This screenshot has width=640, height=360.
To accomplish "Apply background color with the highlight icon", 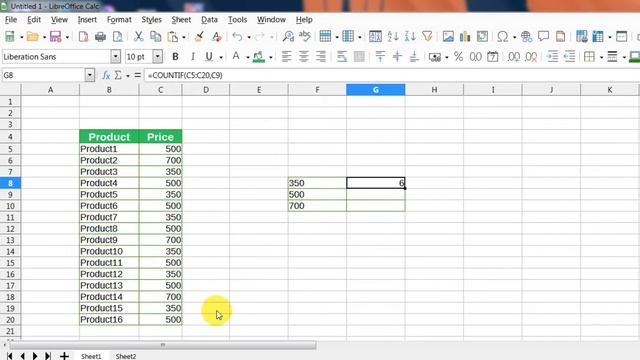I will point(259,57).
